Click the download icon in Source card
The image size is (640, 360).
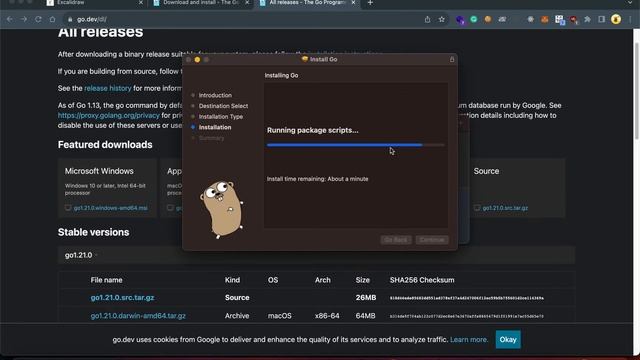[477, 208]
